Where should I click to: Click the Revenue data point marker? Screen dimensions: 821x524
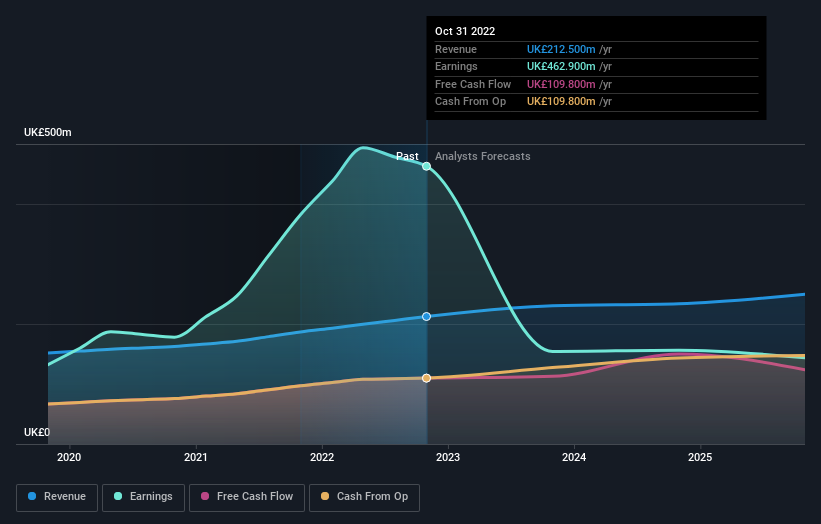[427, 317]
